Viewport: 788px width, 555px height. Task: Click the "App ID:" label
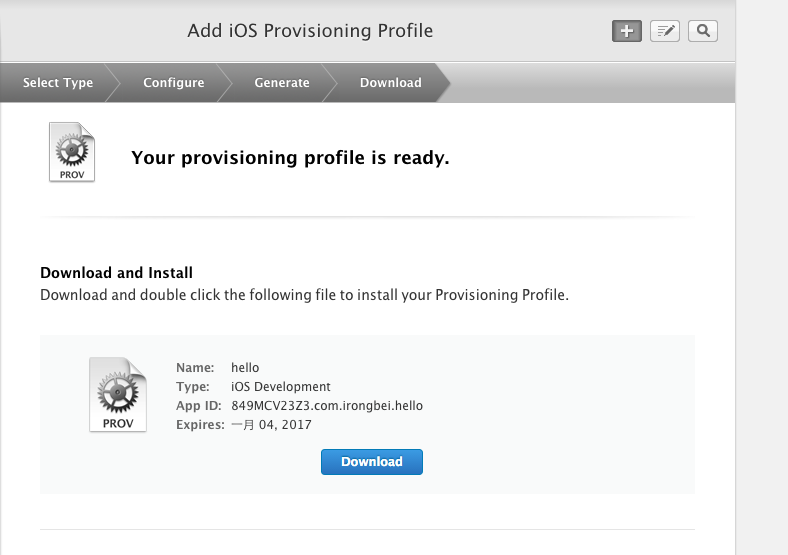click(x=199, y=406)
